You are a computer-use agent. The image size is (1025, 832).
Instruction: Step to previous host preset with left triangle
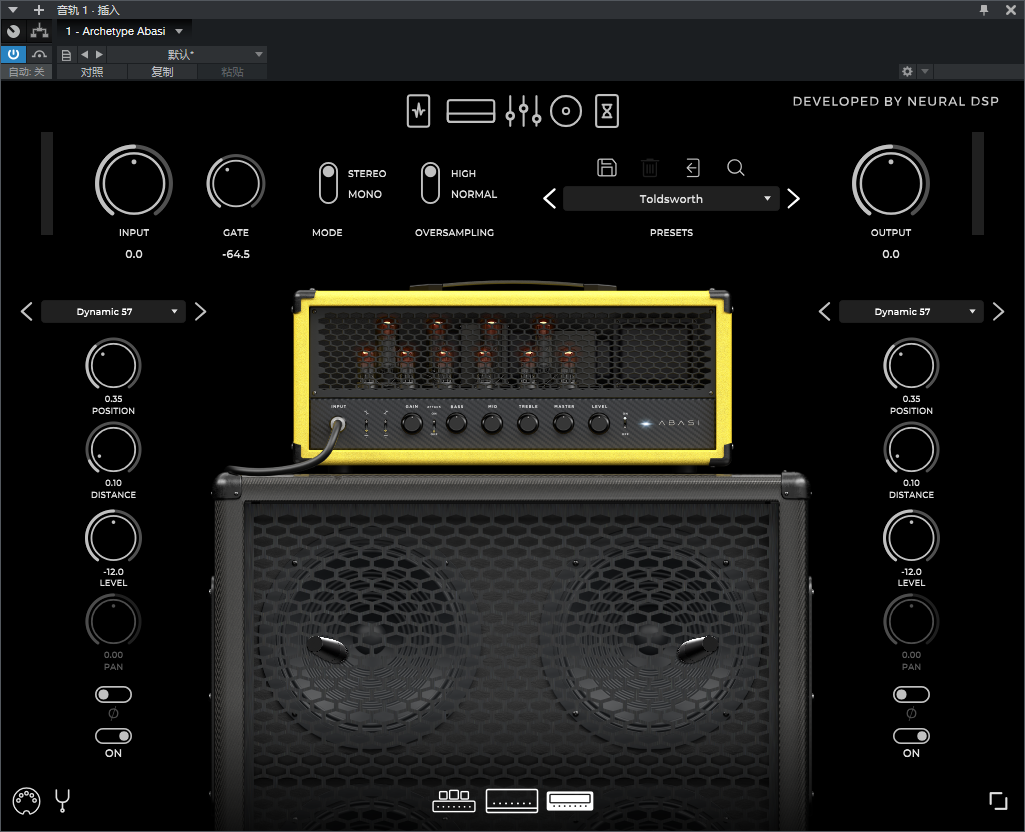(84, 55)
